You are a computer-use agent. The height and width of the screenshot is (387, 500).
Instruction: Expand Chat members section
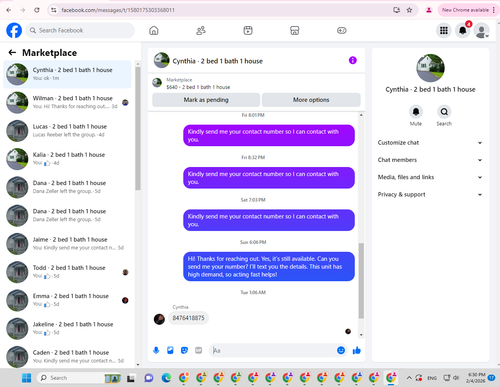(x=430, y=160)
